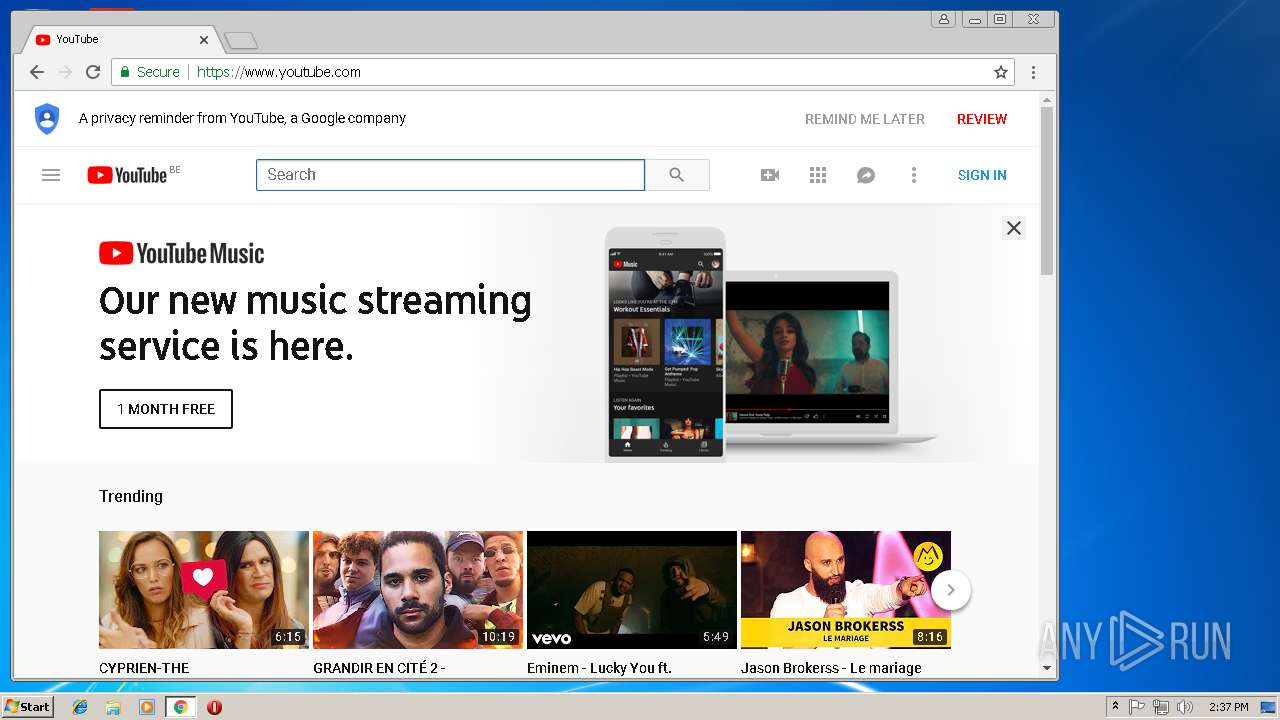Viewport: 1280px width, 720px height.
Task: Click the CYPRIEN-THE video title
Action: pos(144,668)
